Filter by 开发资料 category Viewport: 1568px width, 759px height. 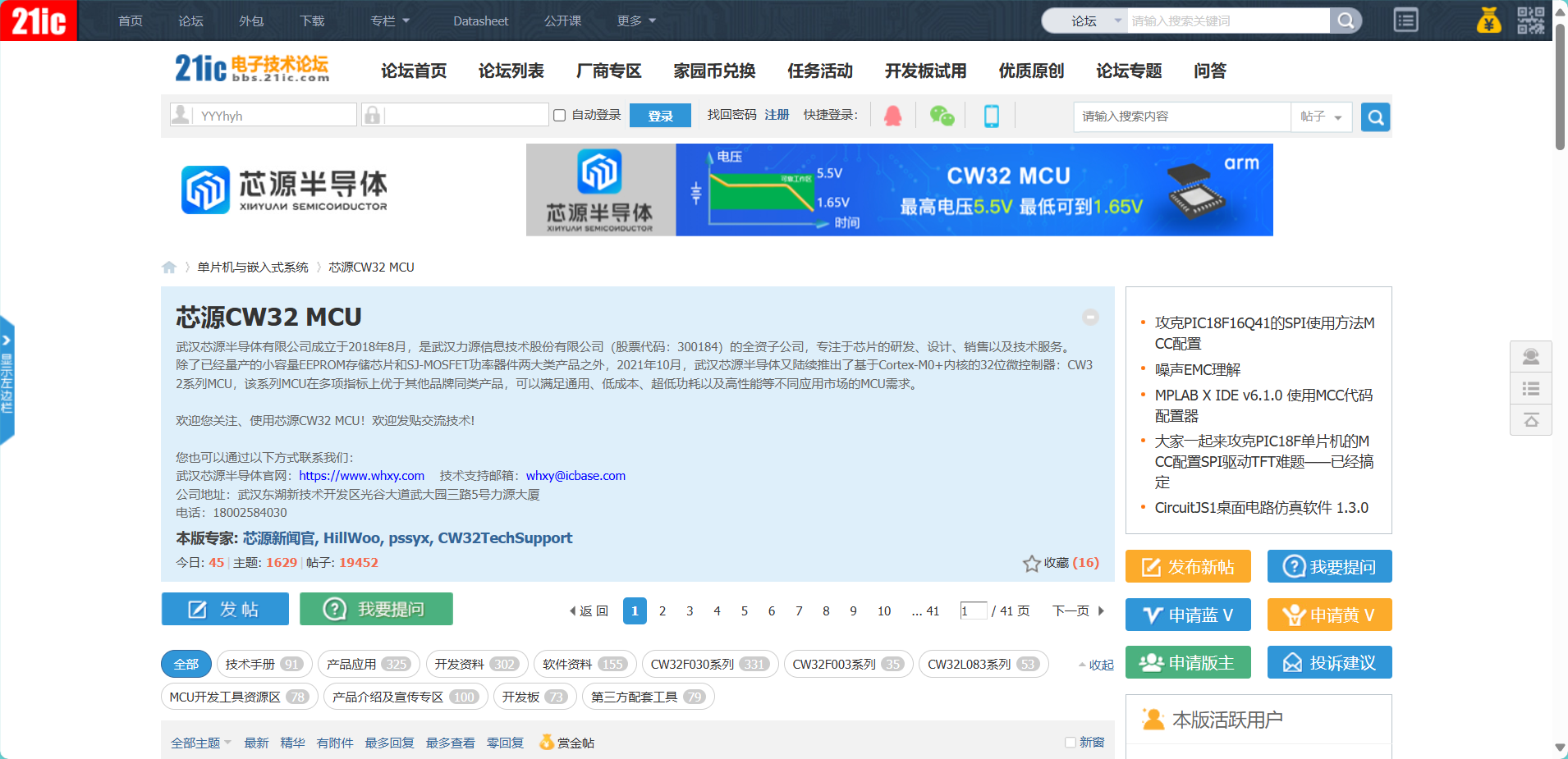[477, 664]
